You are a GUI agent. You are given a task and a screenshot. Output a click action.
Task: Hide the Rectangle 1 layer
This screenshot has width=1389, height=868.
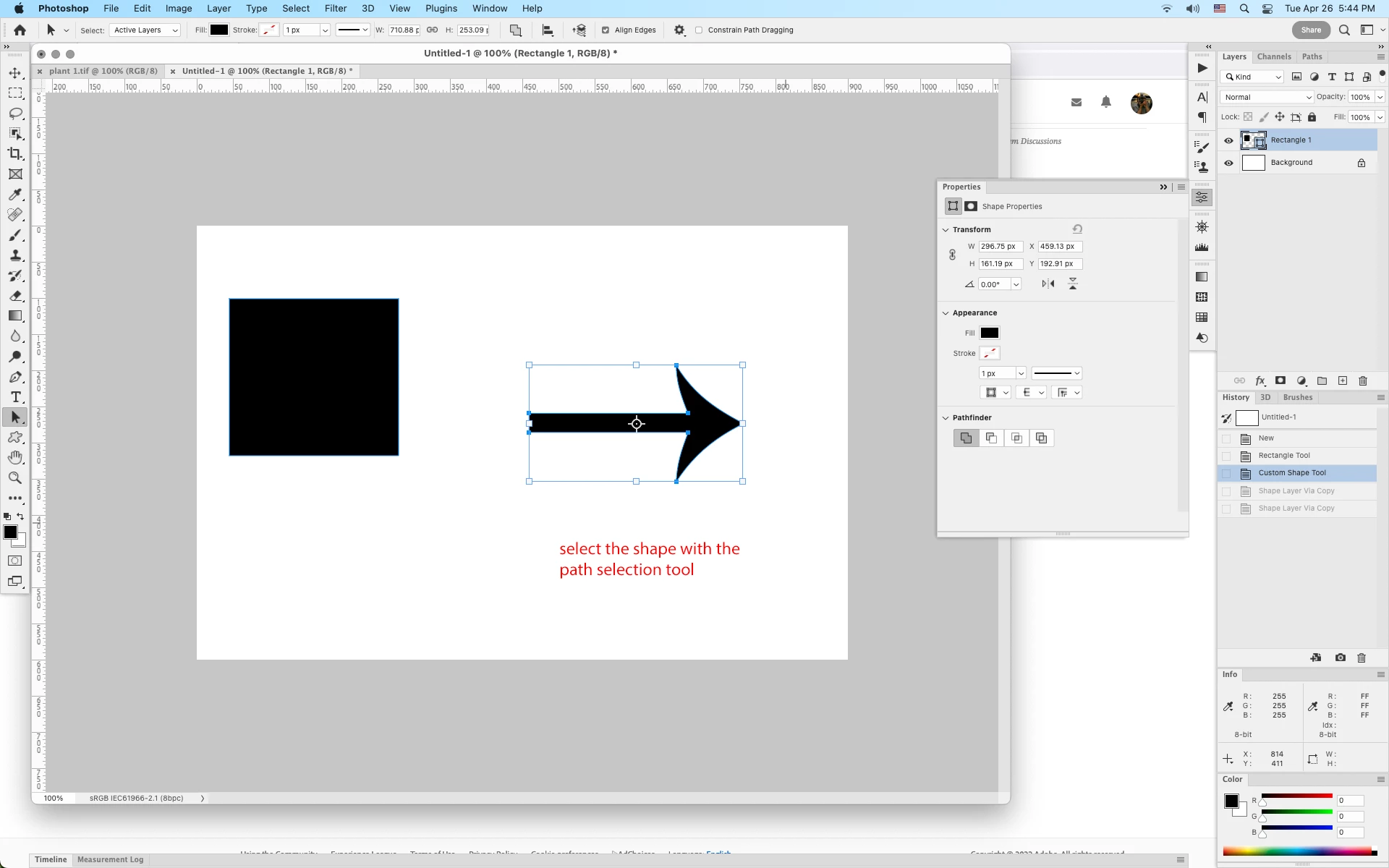tap(1228, 140)
